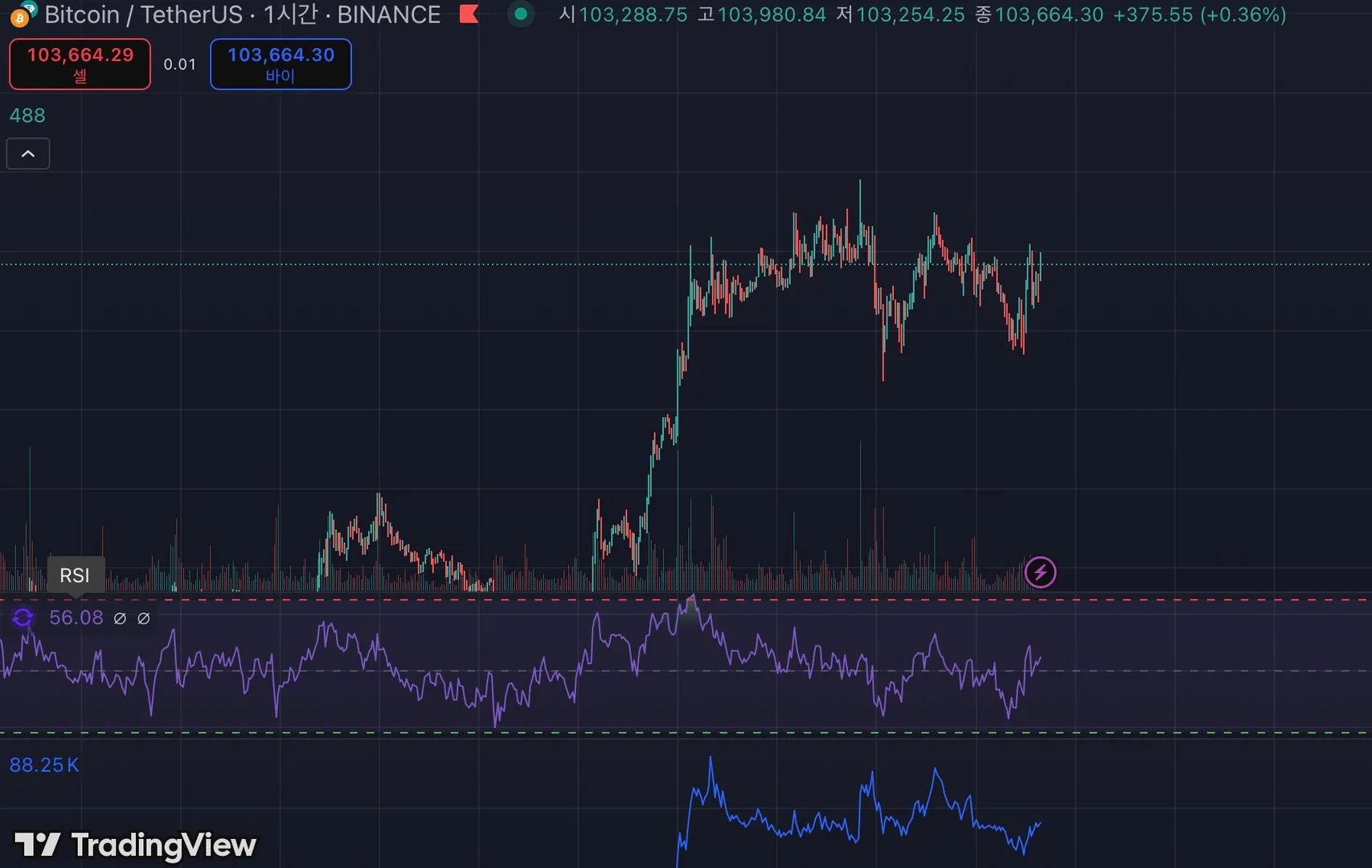This screenshot has height=868, width=1372.
Task: Click the close price 종103,664.30
Action: coord(1039,14)
